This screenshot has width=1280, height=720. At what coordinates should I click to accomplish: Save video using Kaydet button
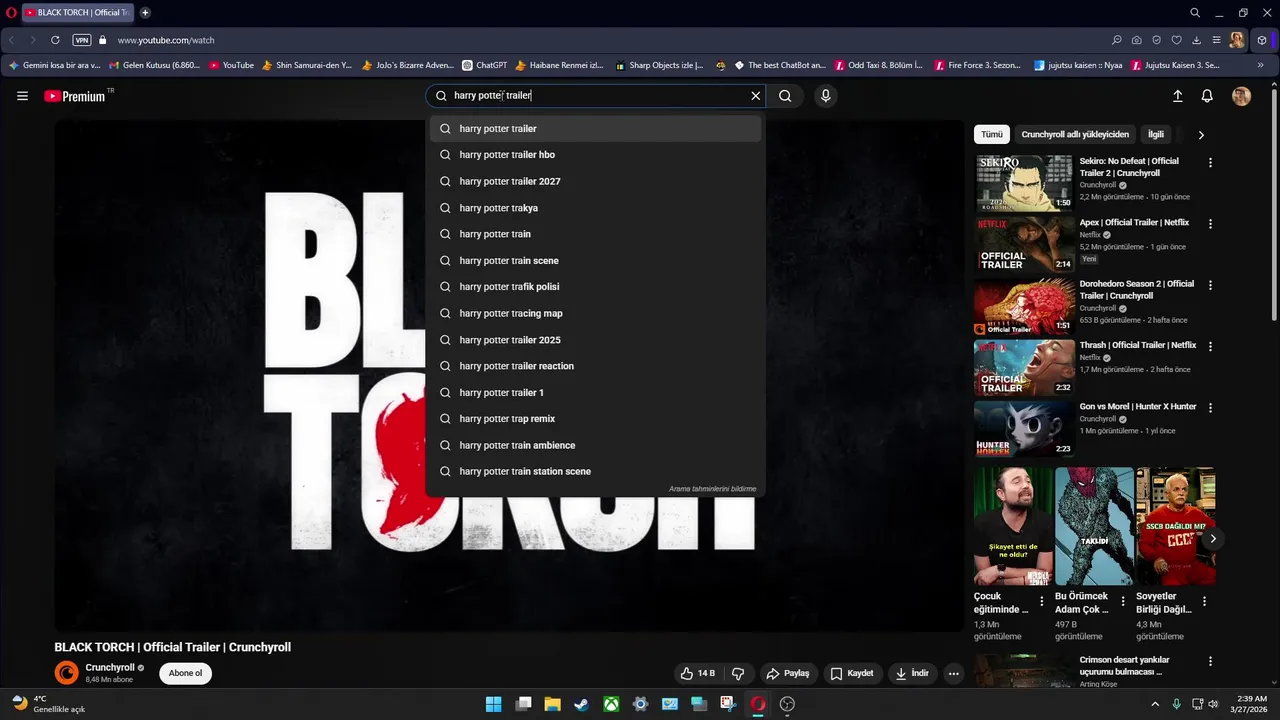pyautogui.click(x=852, y=674)
